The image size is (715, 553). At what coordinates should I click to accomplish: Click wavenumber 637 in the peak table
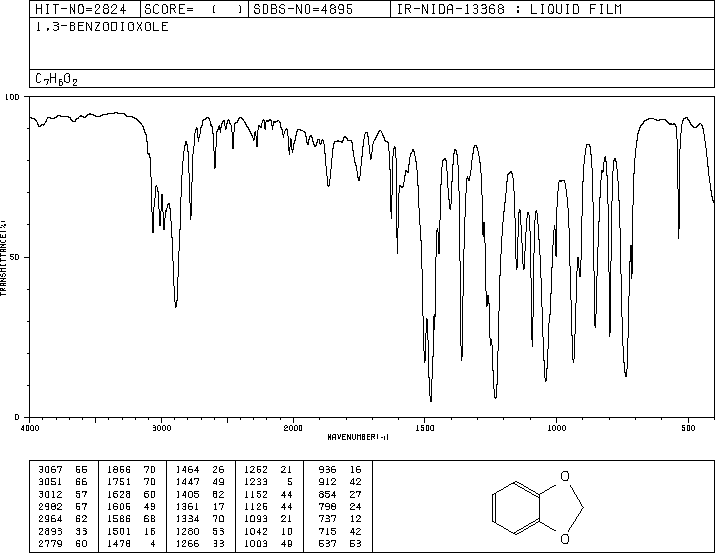click(327, 544)
